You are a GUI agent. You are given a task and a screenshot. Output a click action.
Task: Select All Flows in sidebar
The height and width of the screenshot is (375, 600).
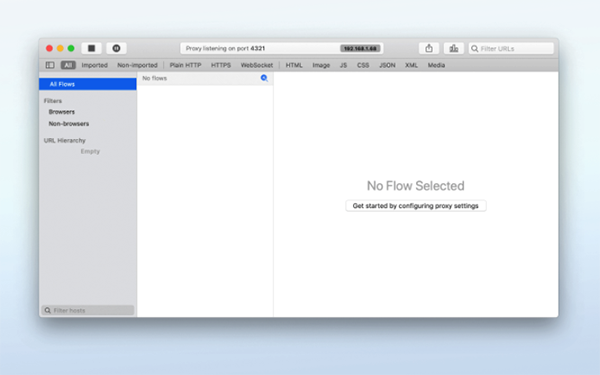88,84
